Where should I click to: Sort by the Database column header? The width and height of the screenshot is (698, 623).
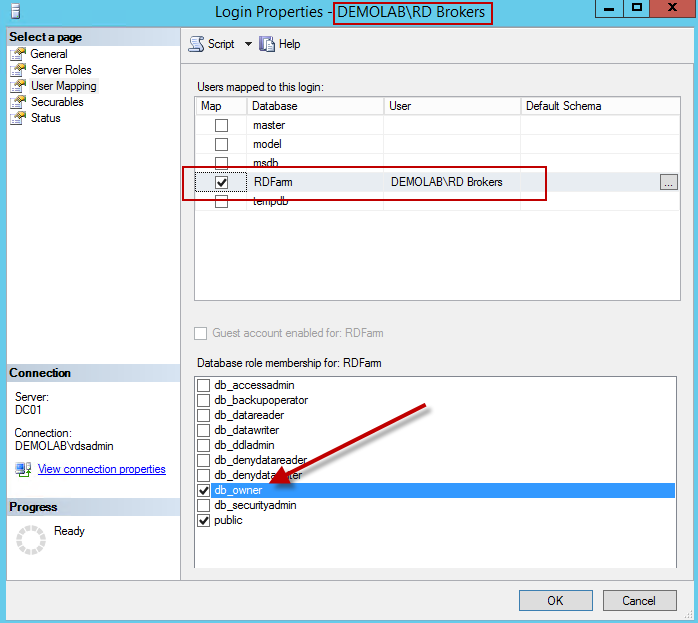[x=314, y=106]
